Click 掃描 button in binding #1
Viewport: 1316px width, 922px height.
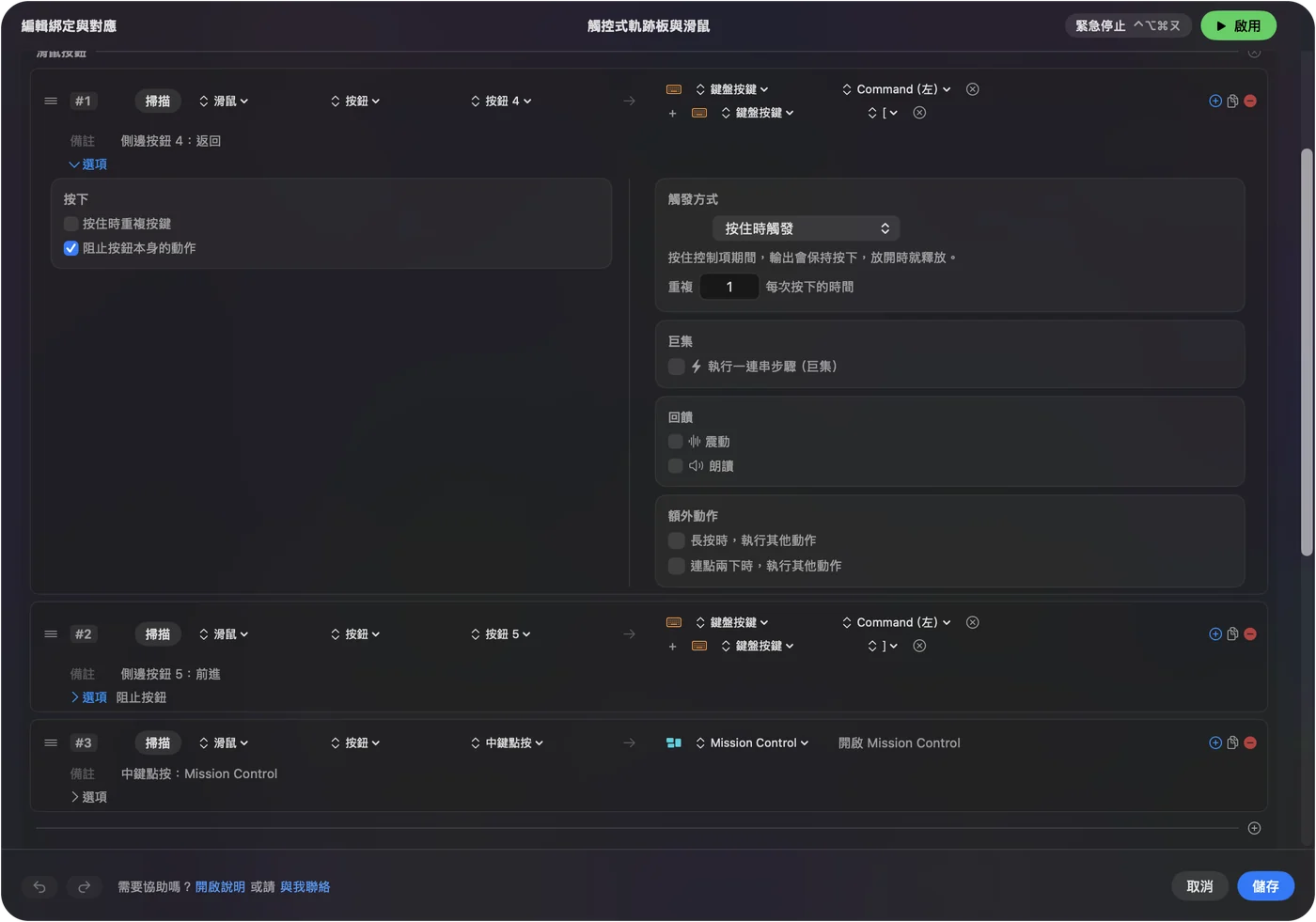coord(158,101)
